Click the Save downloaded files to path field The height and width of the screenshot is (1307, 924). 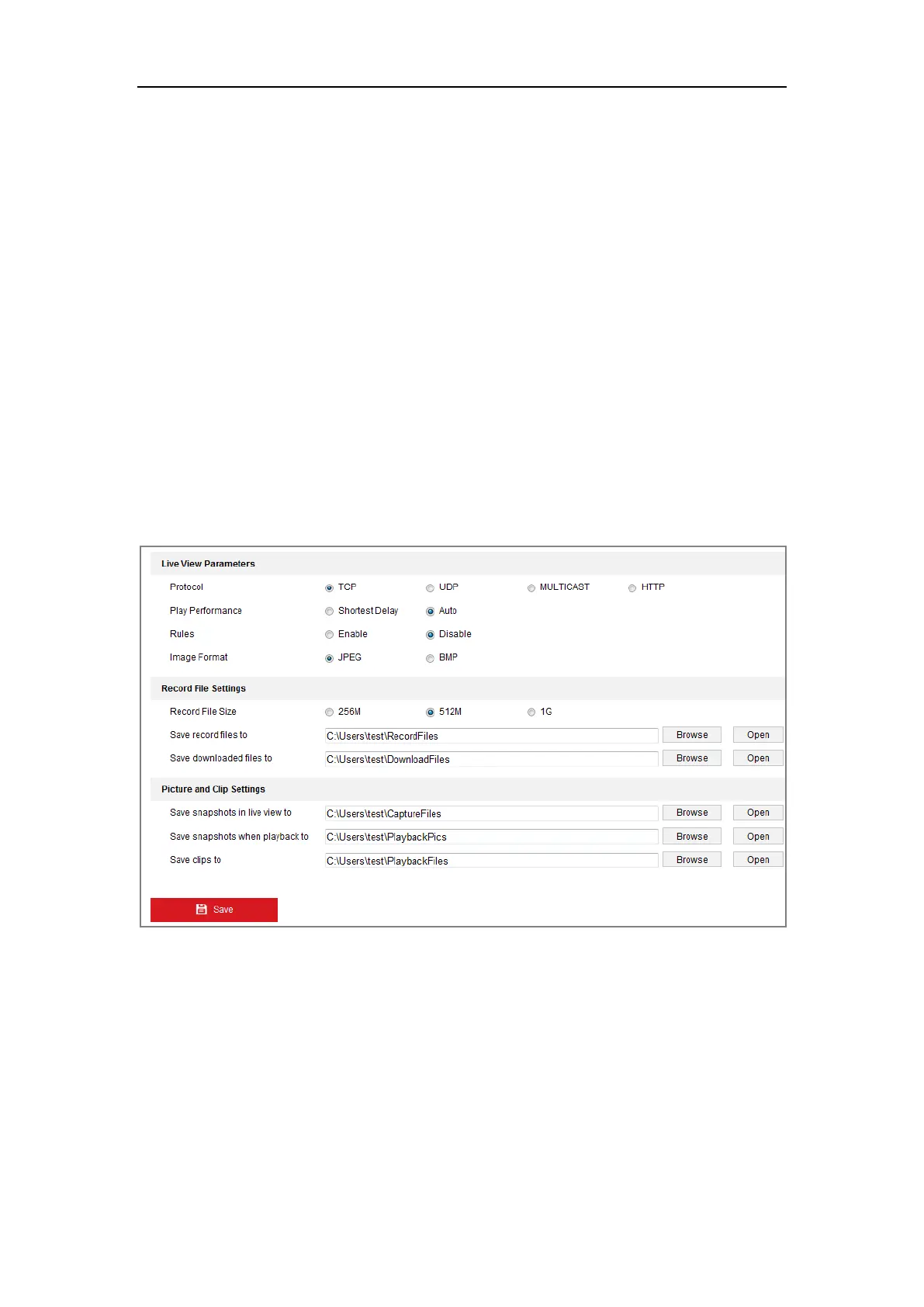tap(491, 759)
